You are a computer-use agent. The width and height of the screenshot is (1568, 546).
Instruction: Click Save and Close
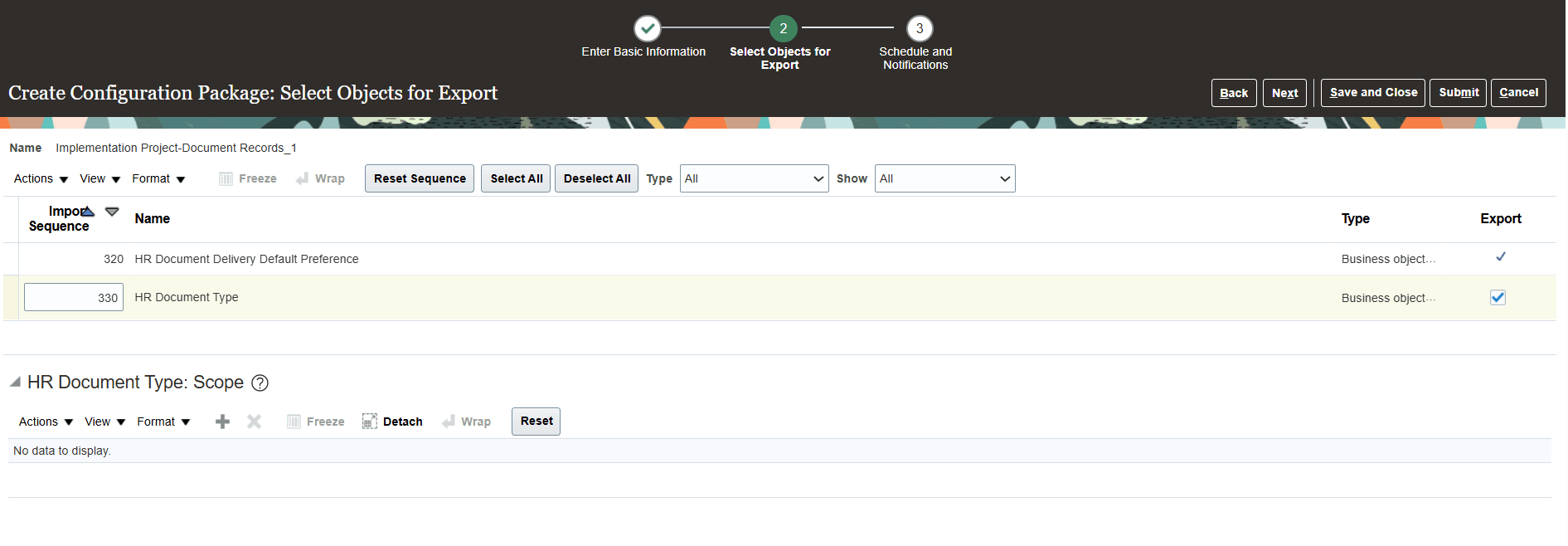tap(1373, 93)
